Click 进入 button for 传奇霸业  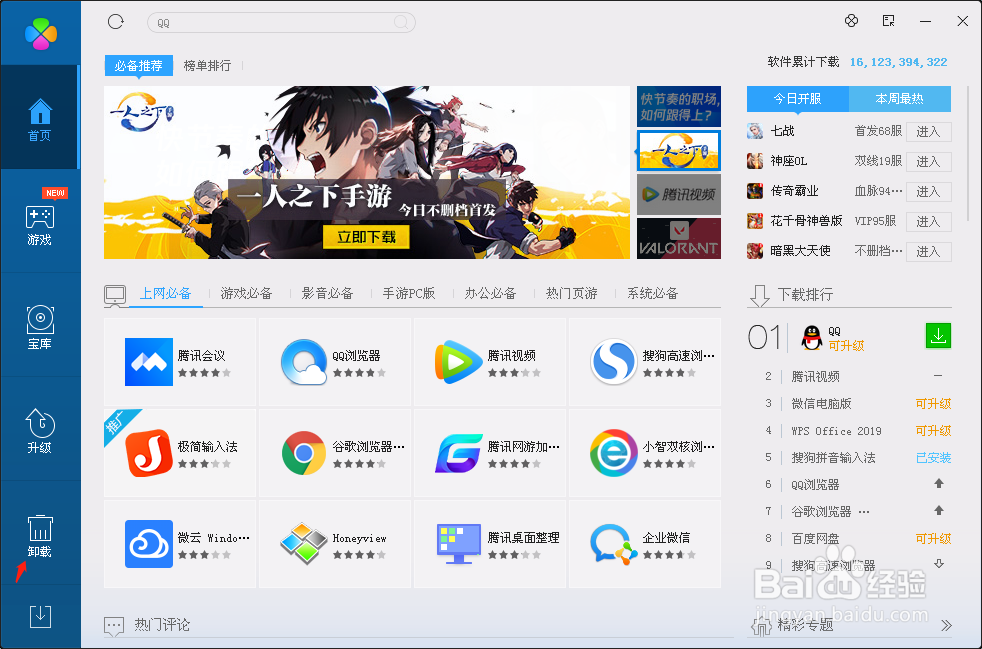pos(929,192)
